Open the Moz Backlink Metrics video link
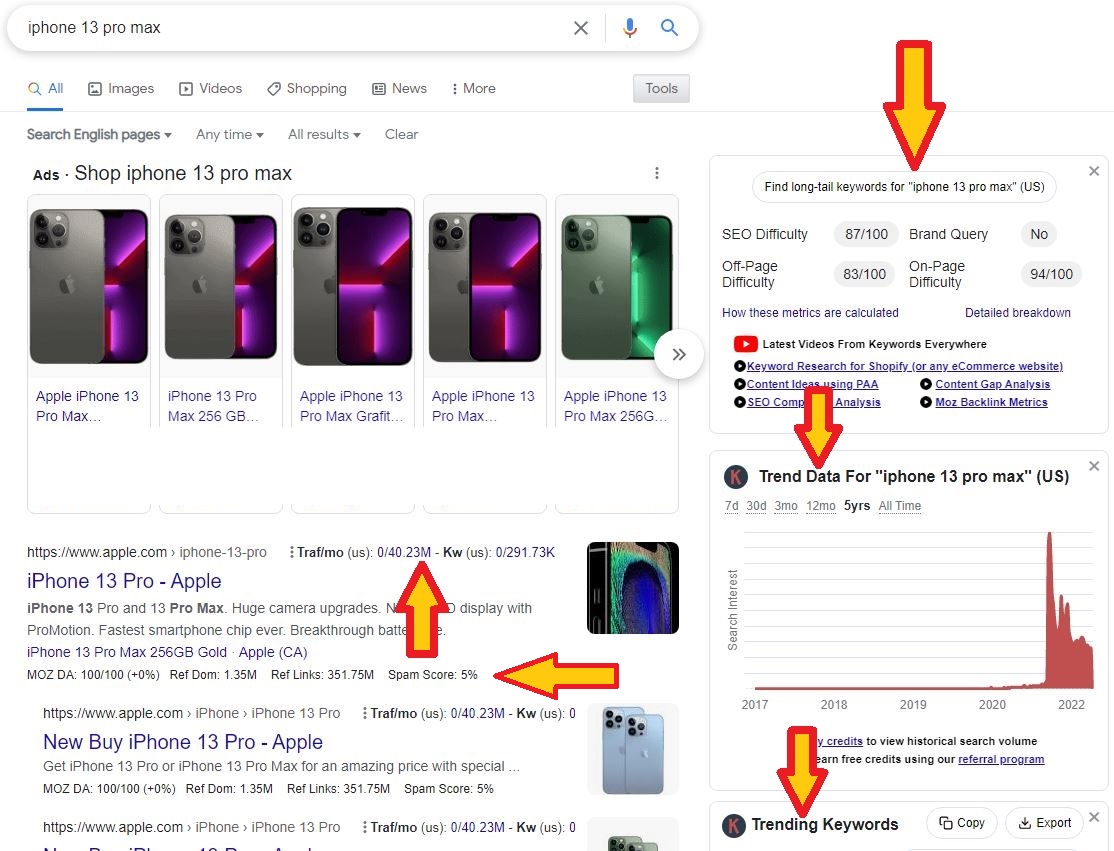This screenshot has height=851, width=1114. click(991, 402)
